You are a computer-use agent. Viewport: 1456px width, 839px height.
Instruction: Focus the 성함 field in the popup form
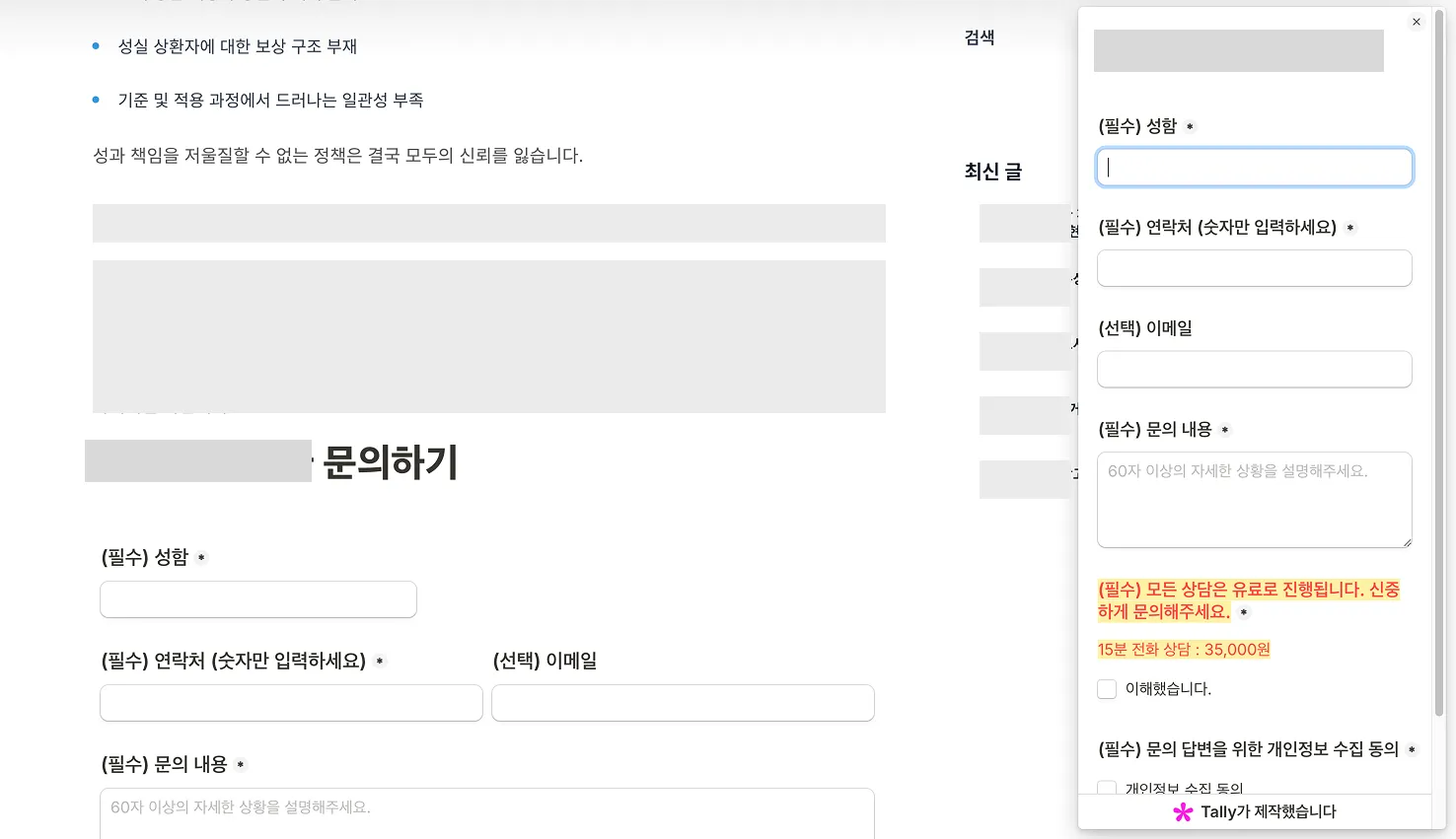1254,167
